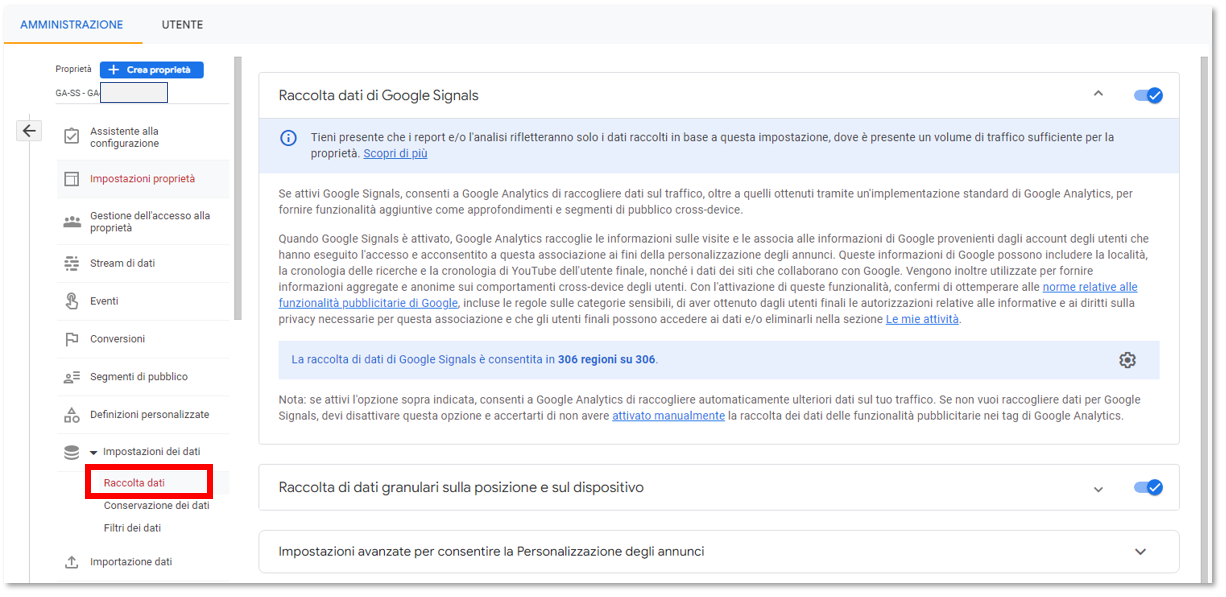The height and width of the screenshot is (597, 1226).
Task: Switch to the AMMINISTRAZIONE tab
Action: pos(72,25)
